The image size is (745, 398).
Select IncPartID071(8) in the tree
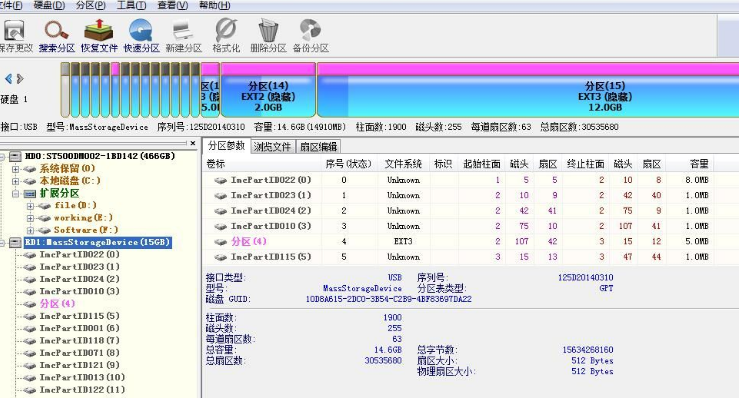coord(79,353)
